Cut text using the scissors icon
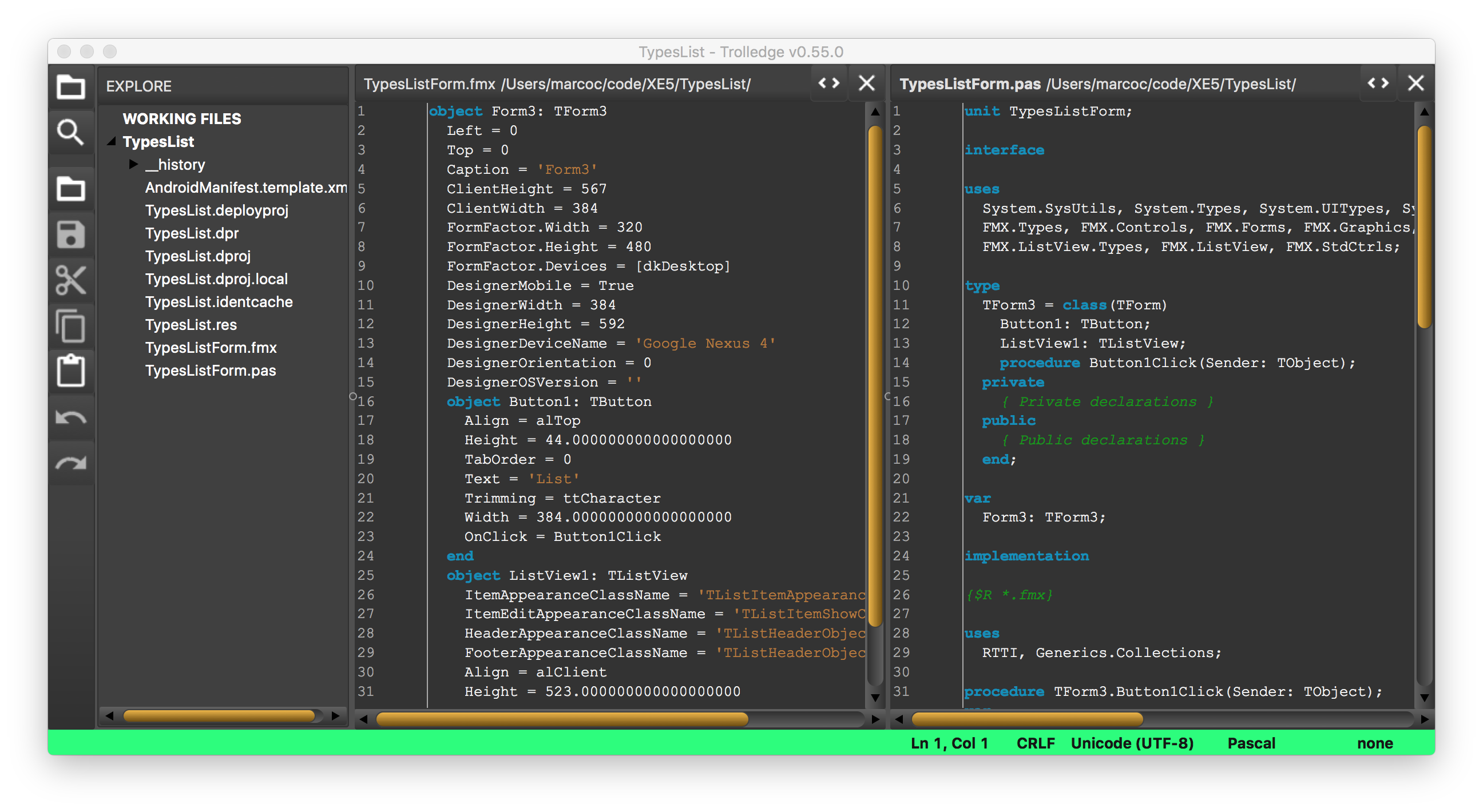 point(72,280)
